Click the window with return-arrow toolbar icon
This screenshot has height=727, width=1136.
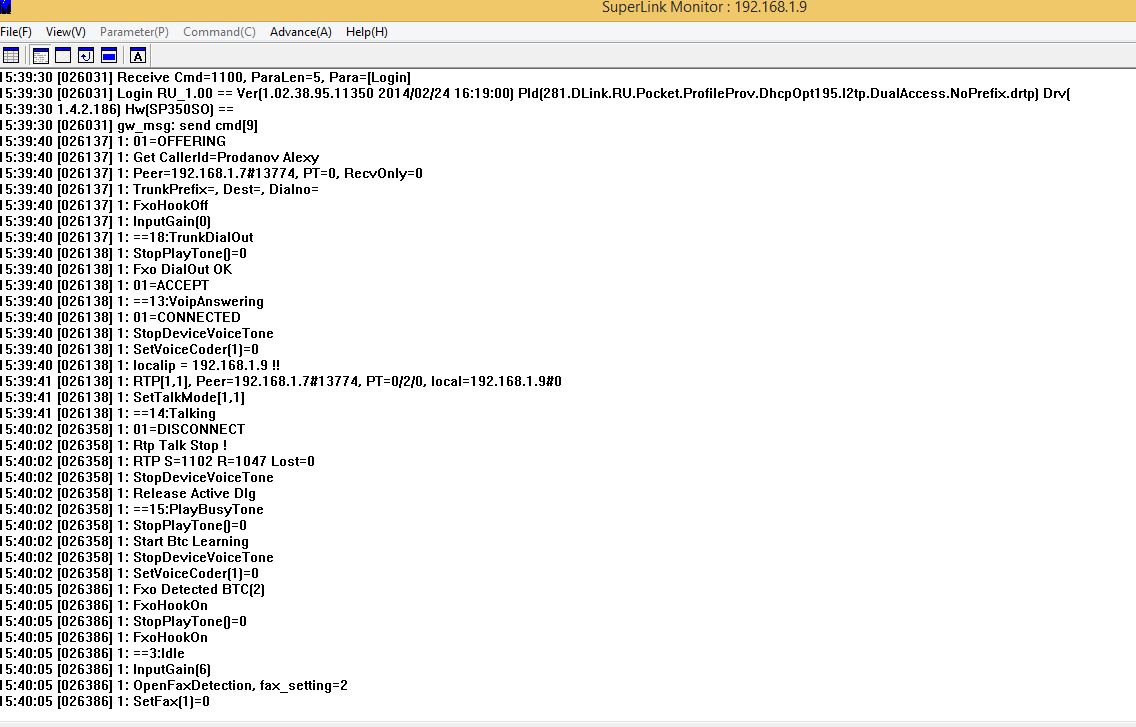[85, 55]
